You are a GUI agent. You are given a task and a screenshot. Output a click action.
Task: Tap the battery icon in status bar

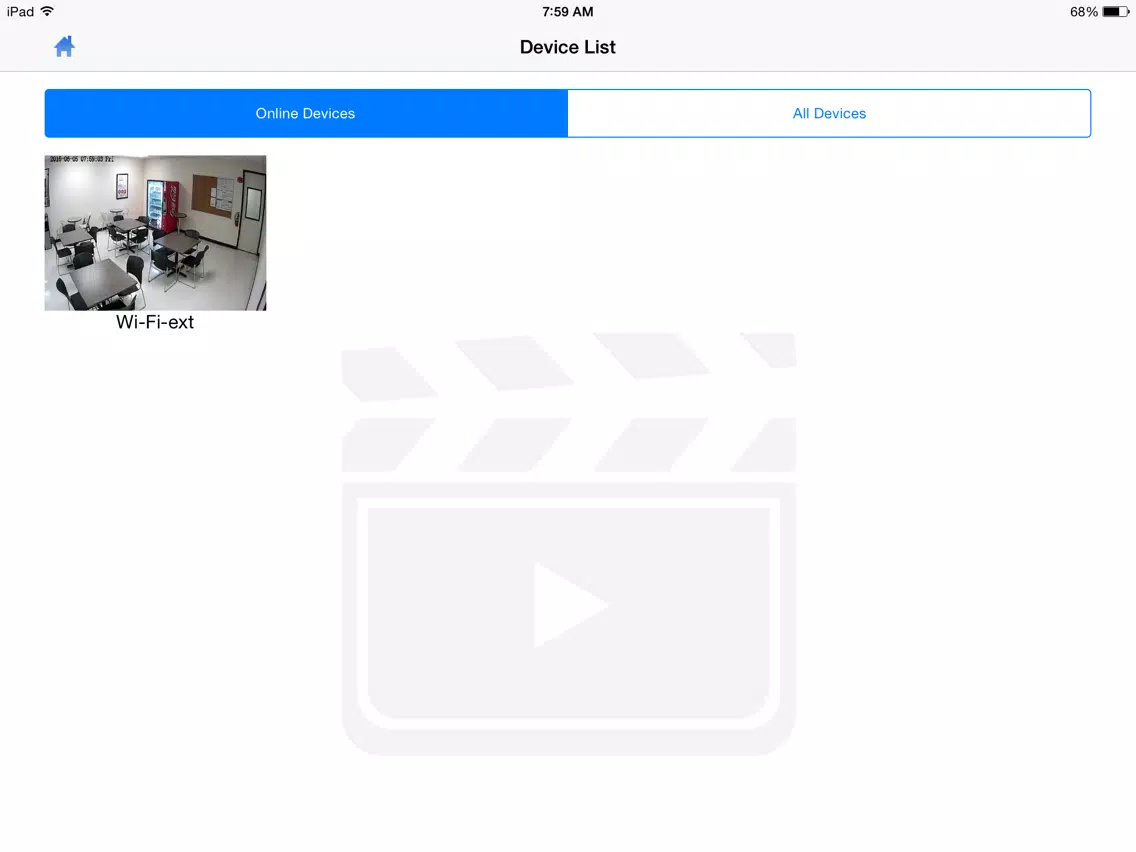tap(1116, 12)
